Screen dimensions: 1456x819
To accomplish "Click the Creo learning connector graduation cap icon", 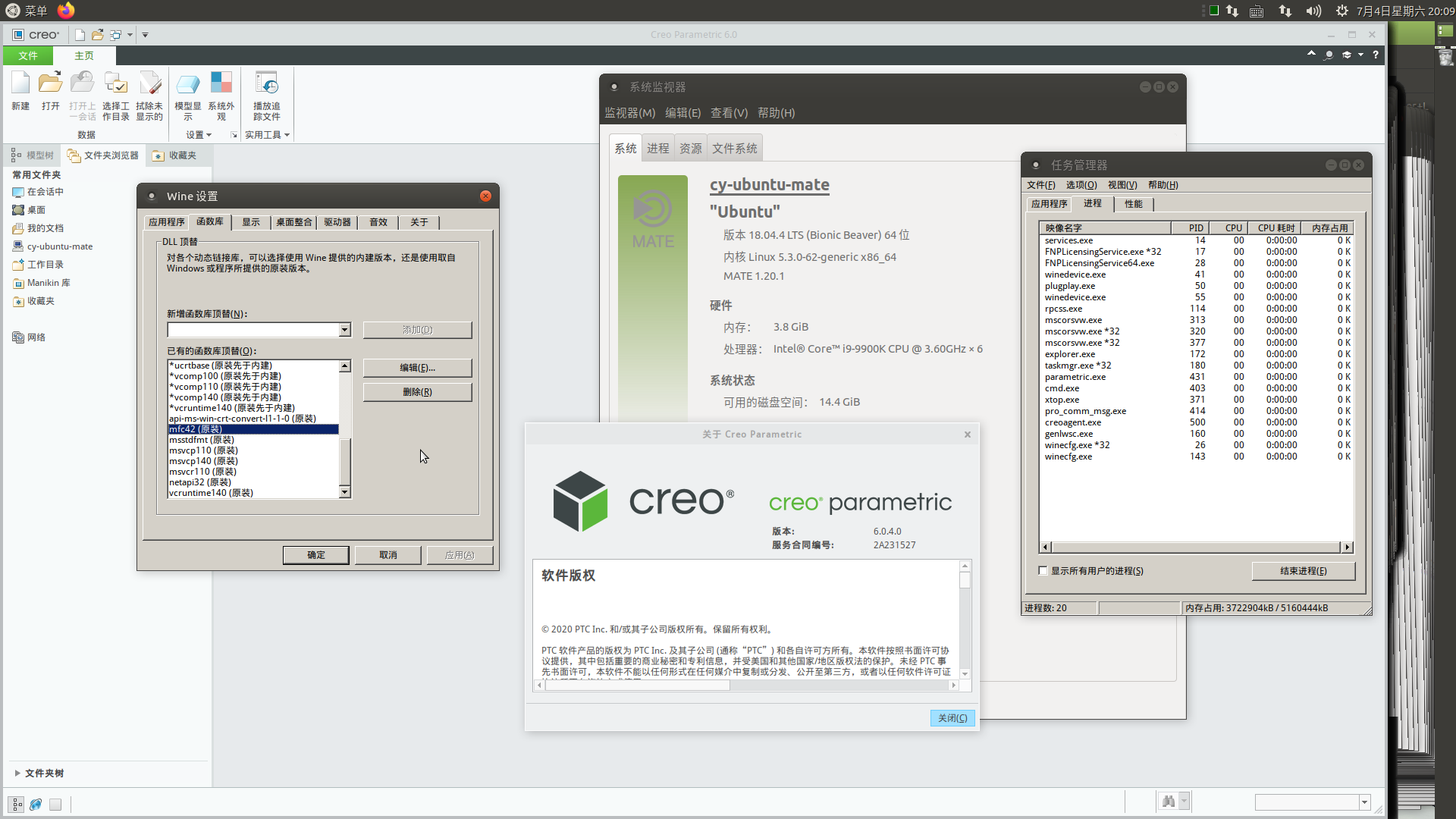I will pyautogui.click(x=1347, y=55).
